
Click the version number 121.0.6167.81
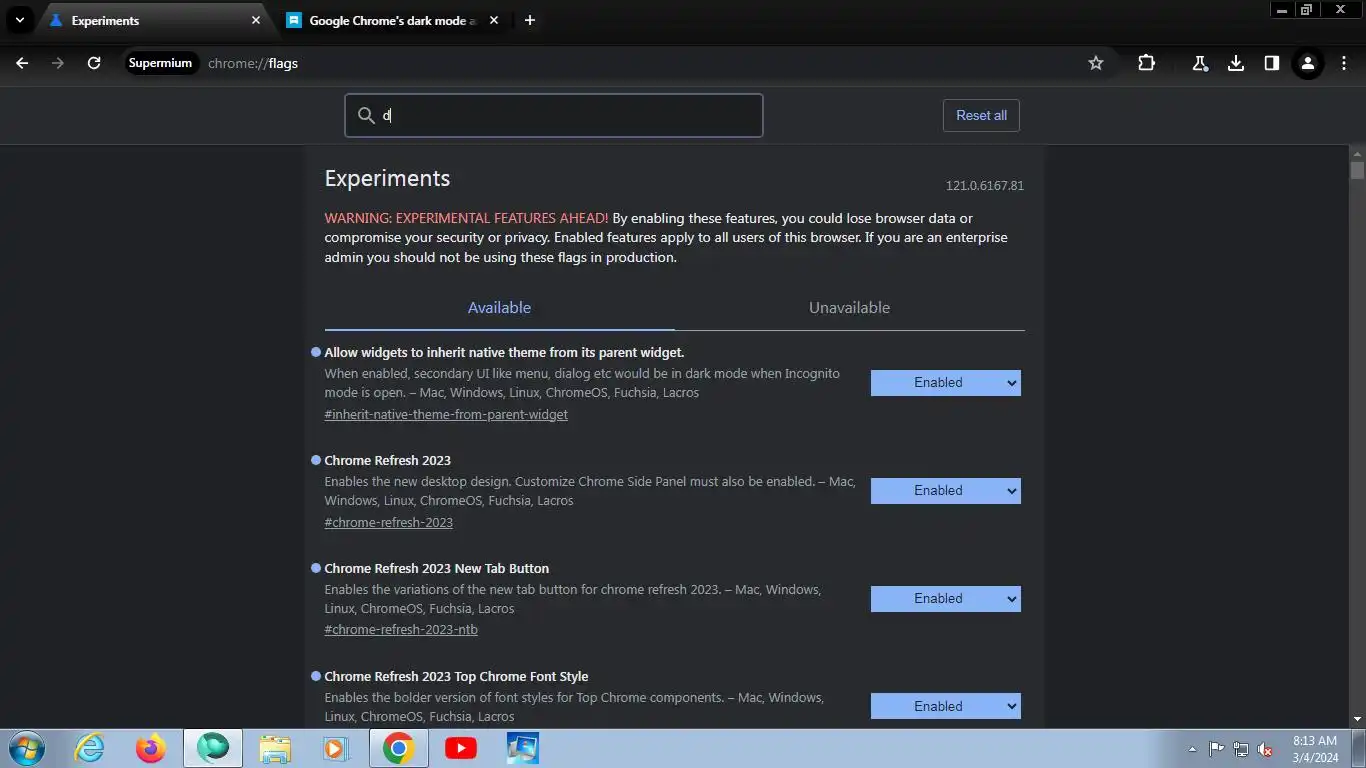tap(985, 186)
